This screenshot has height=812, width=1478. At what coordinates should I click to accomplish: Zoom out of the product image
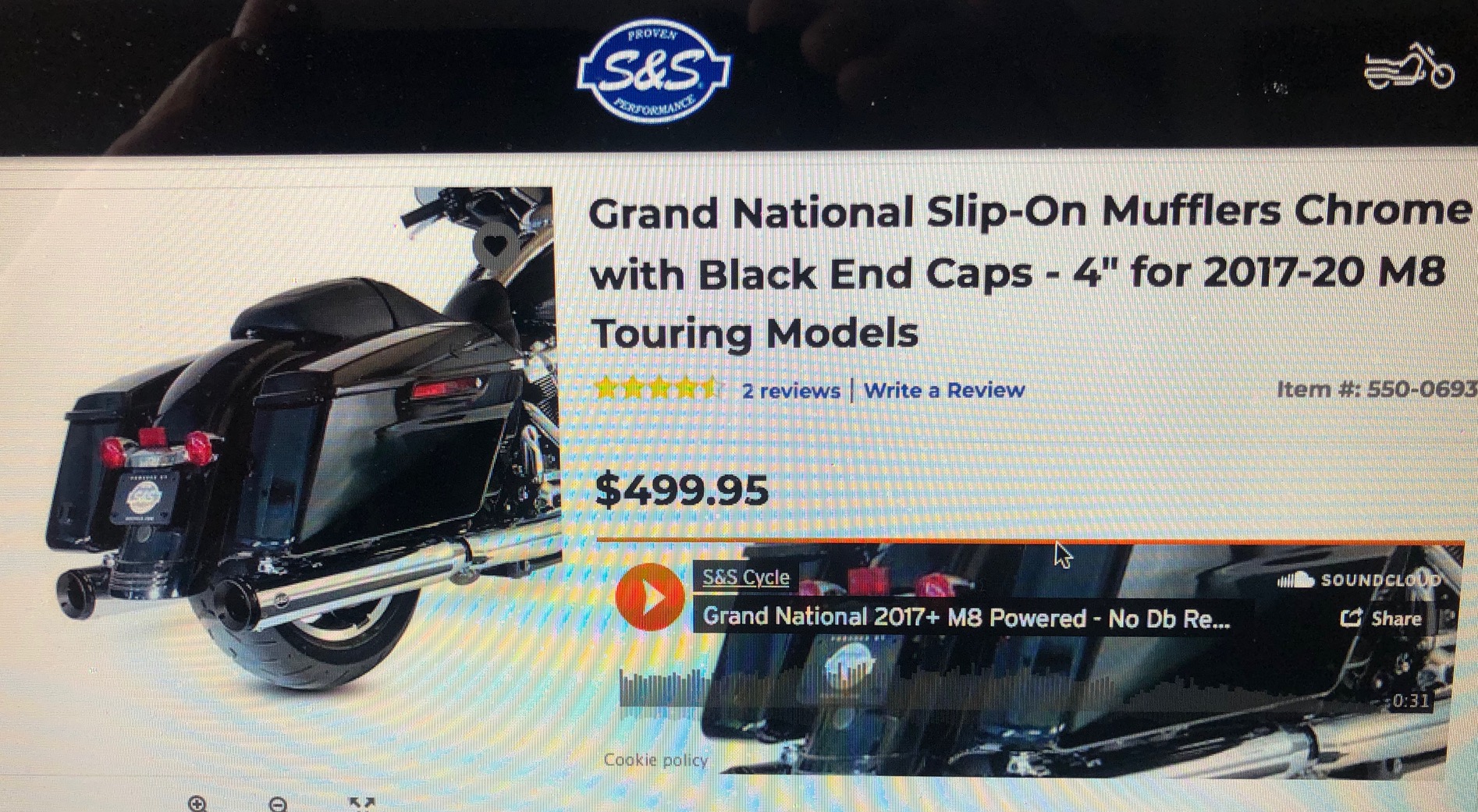coord(278,803)
